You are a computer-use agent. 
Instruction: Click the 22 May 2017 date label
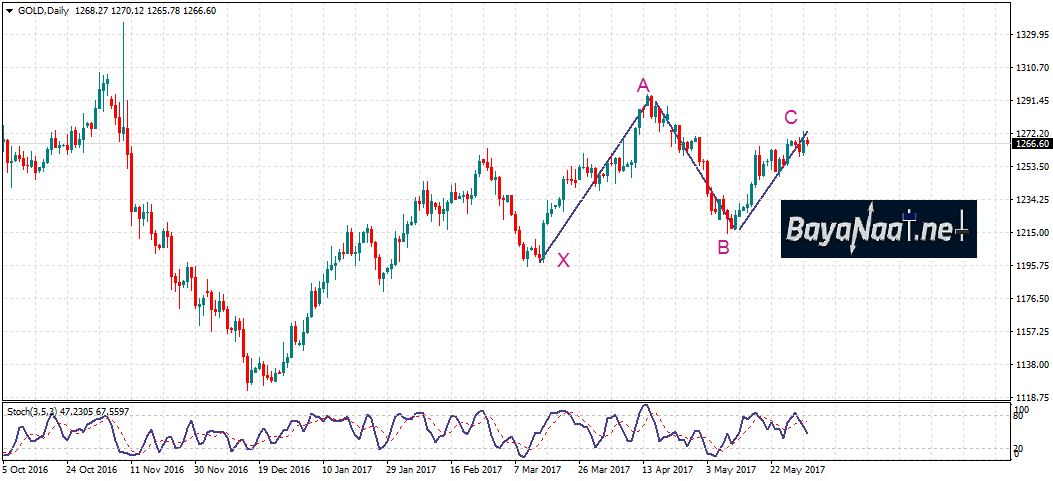click(x=798, y=468)
